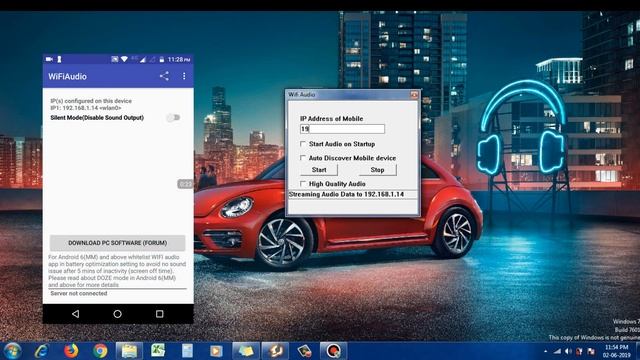Open the volume speaker tray icon
This screenshot has width=640, height=360.
568,351
